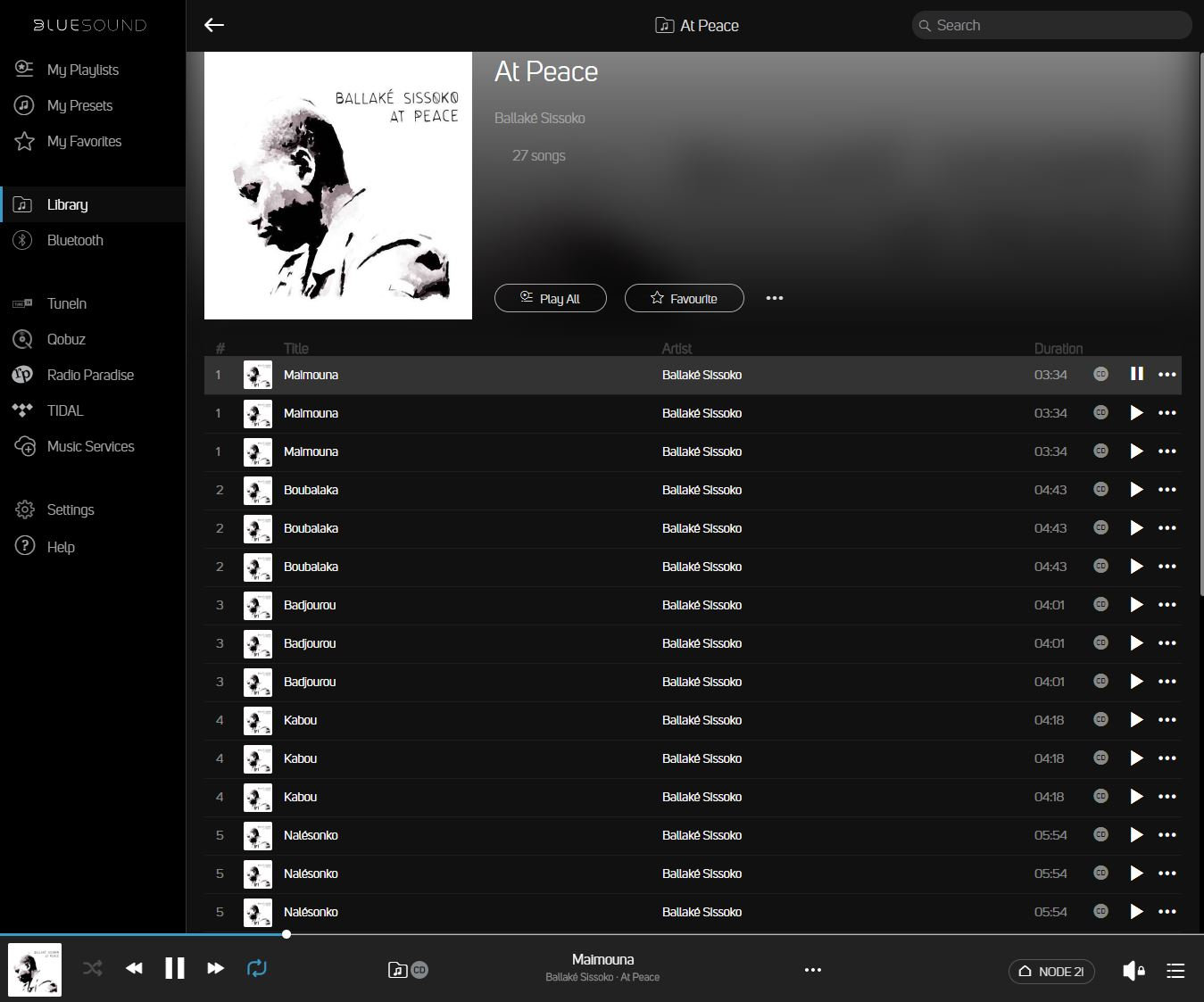
Task: Pause playback in the player bar
Action: [x=175, y=968]
